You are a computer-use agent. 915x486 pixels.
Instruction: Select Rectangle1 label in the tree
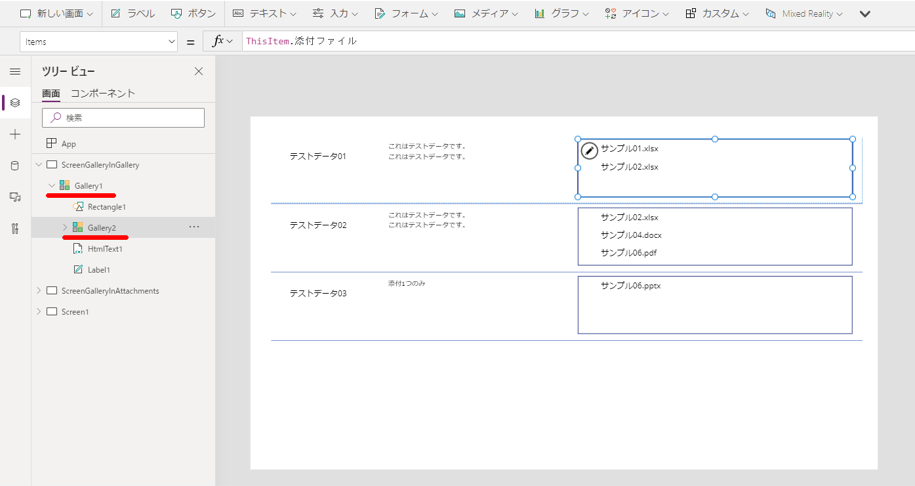click(x=107, y=207)
